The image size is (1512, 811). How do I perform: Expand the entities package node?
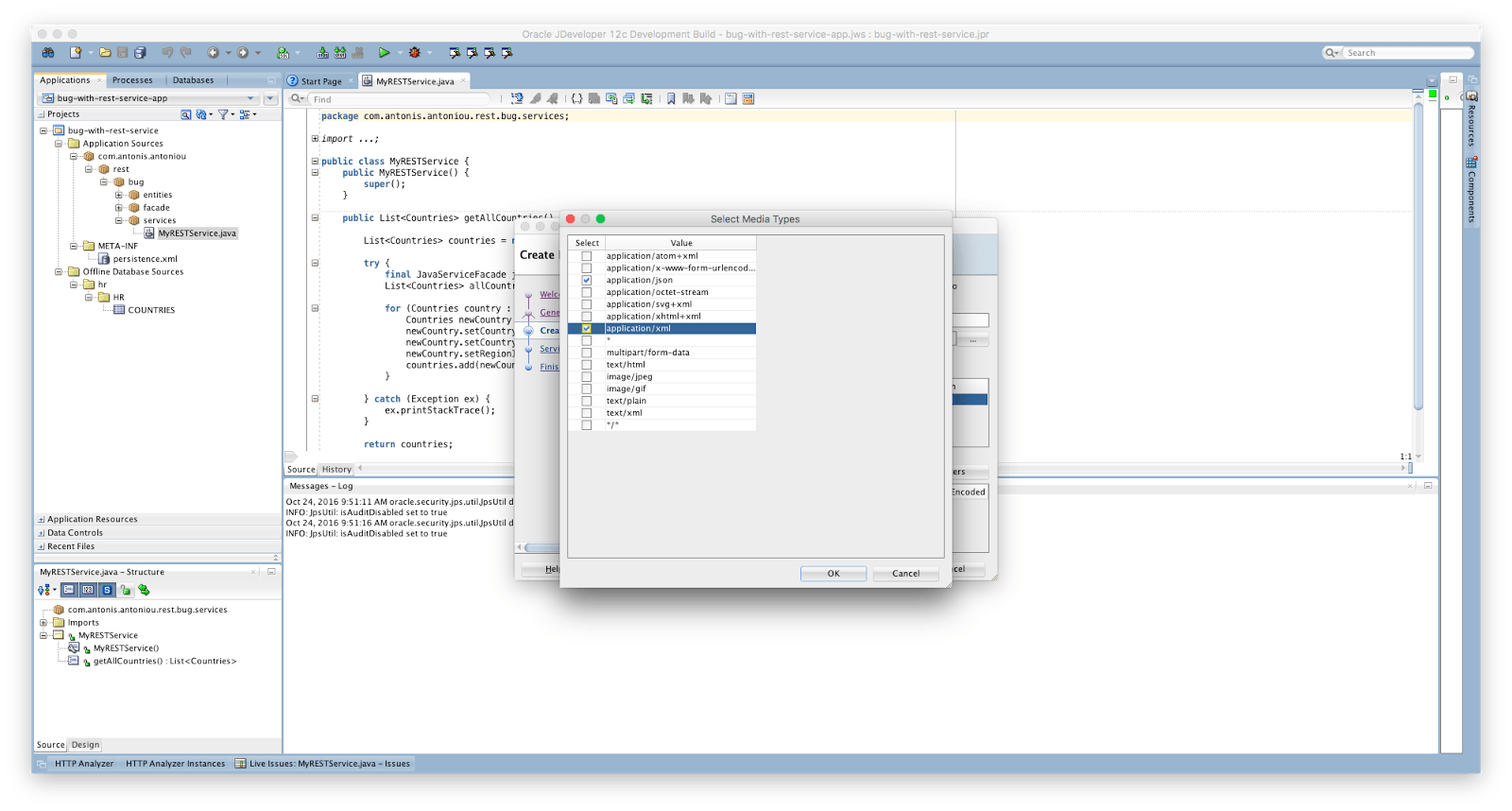point(119,195)
